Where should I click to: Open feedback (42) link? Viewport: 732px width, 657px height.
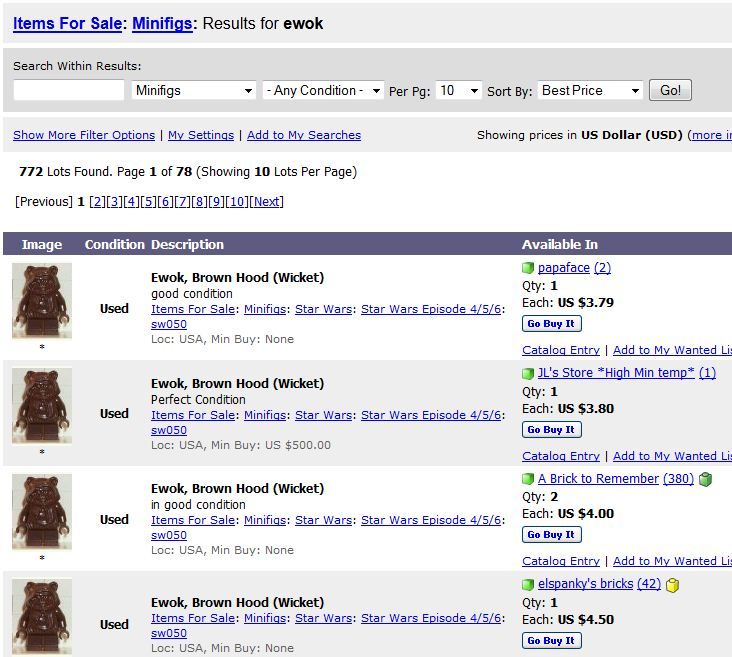click(x=649, y=584)
